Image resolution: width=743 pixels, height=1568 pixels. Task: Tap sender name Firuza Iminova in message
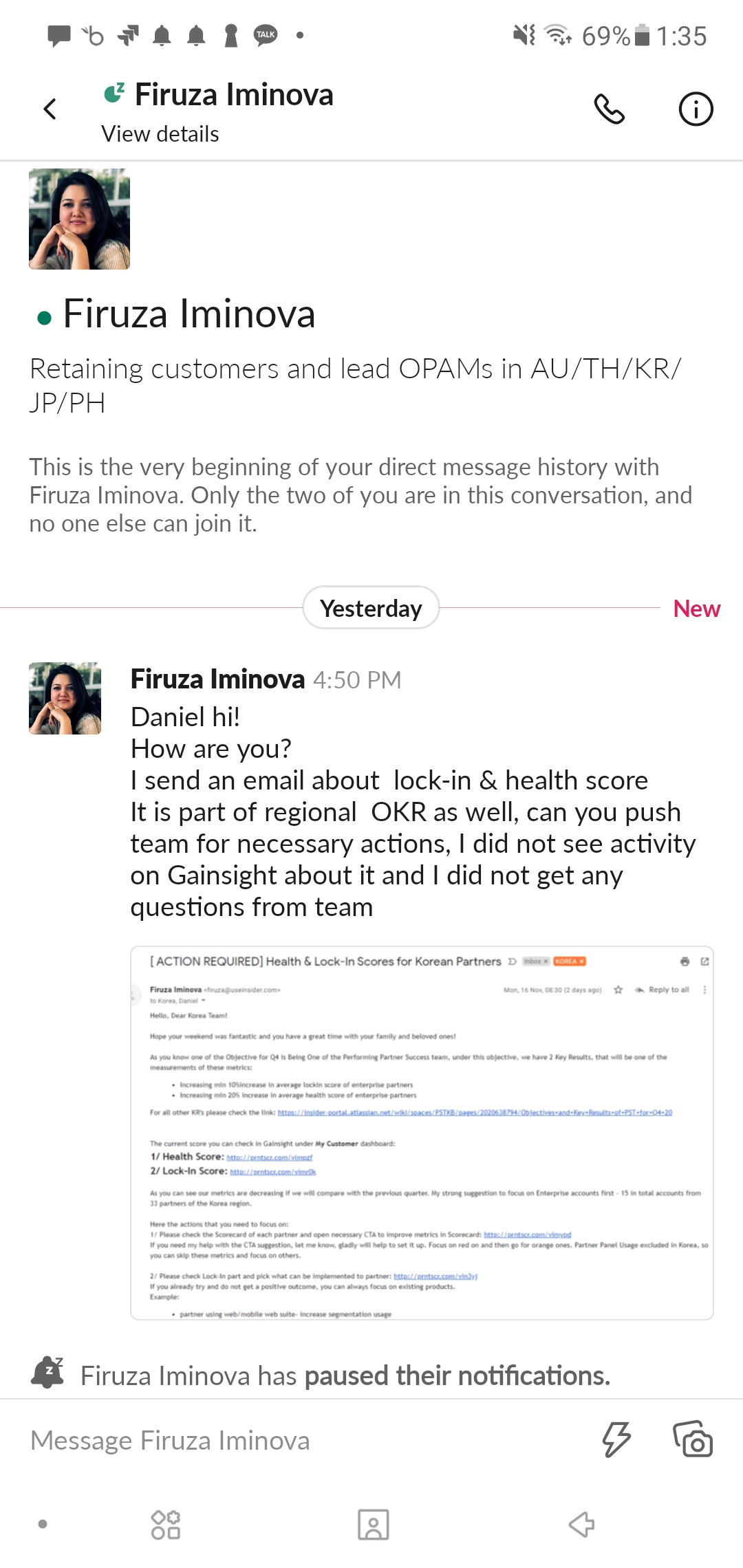pyautogui.click(x=217, y=679)
